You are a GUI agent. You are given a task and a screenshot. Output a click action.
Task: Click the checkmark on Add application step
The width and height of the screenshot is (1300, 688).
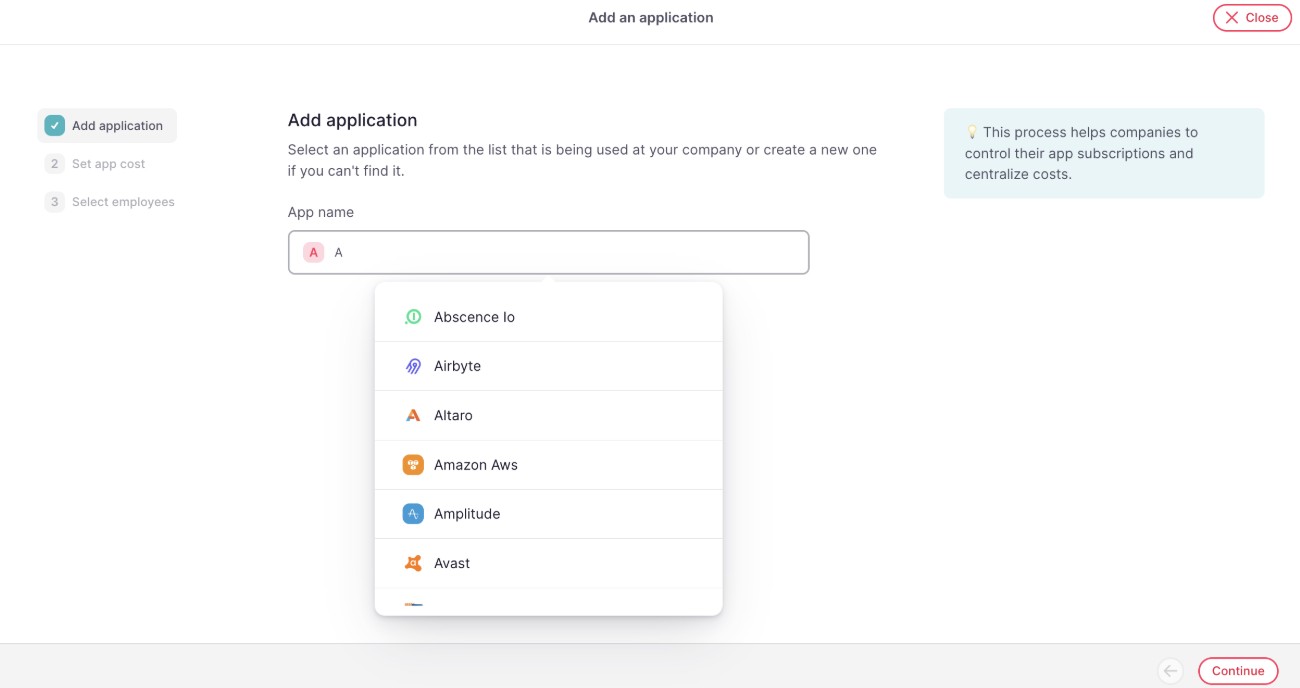tap(54, 126)
